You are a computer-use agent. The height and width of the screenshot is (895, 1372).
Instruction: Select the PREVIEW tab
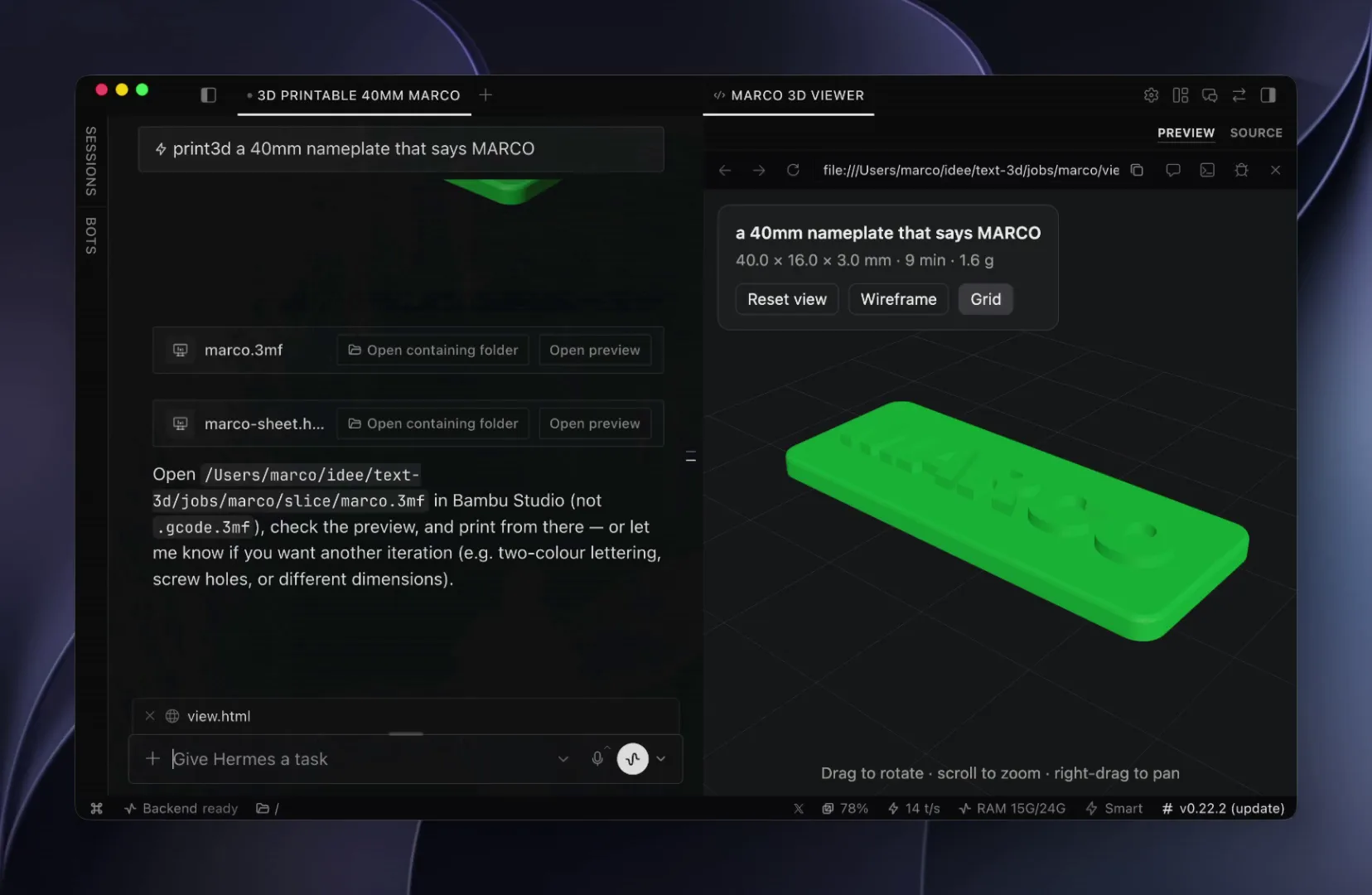pos(1186,133)
